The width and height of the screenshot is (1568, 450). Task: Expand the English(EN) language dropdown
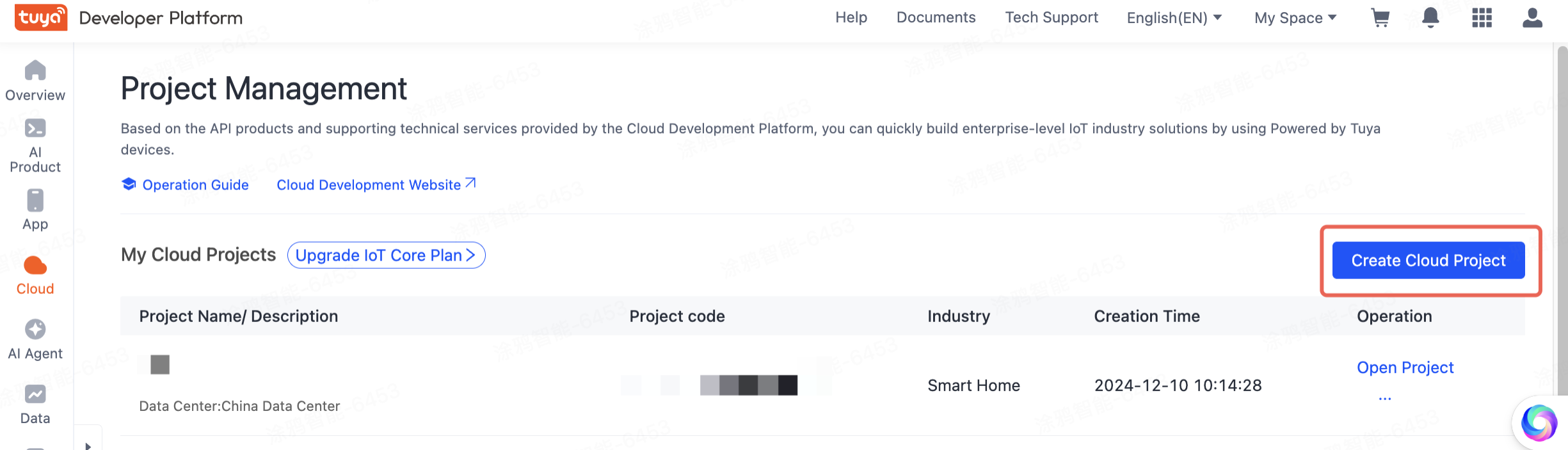click(x=1174, y=18)
